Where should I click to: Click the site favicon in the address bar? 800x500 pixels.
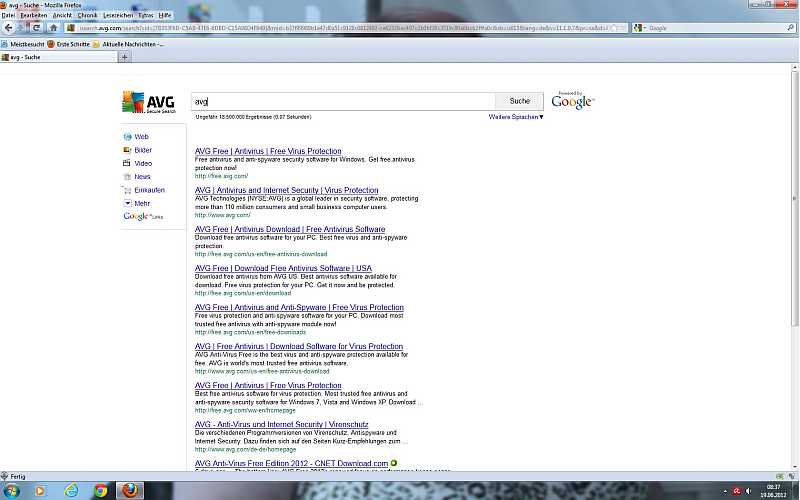tap(70, 28)
